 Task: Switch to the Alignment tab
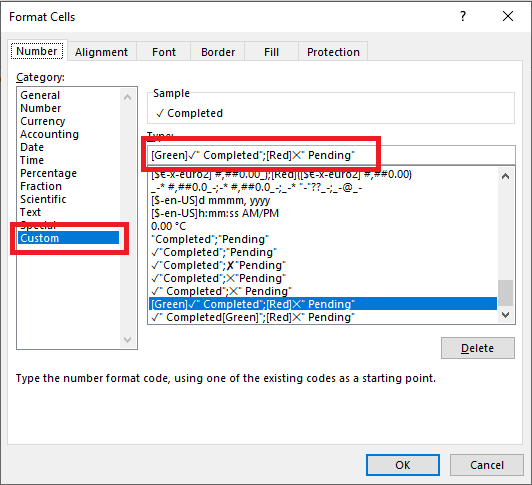(x=101, y=52)
